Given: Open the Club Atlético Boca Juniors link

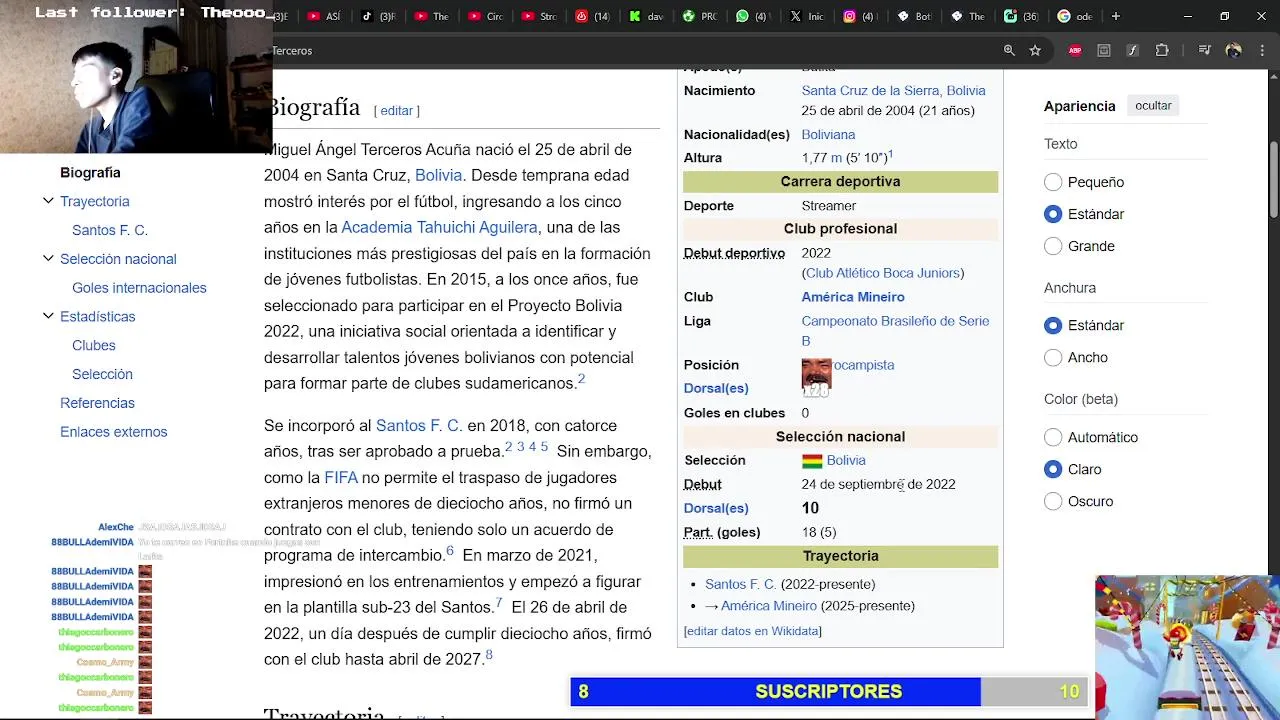Looking at the screenshot, I should (883, 273).
